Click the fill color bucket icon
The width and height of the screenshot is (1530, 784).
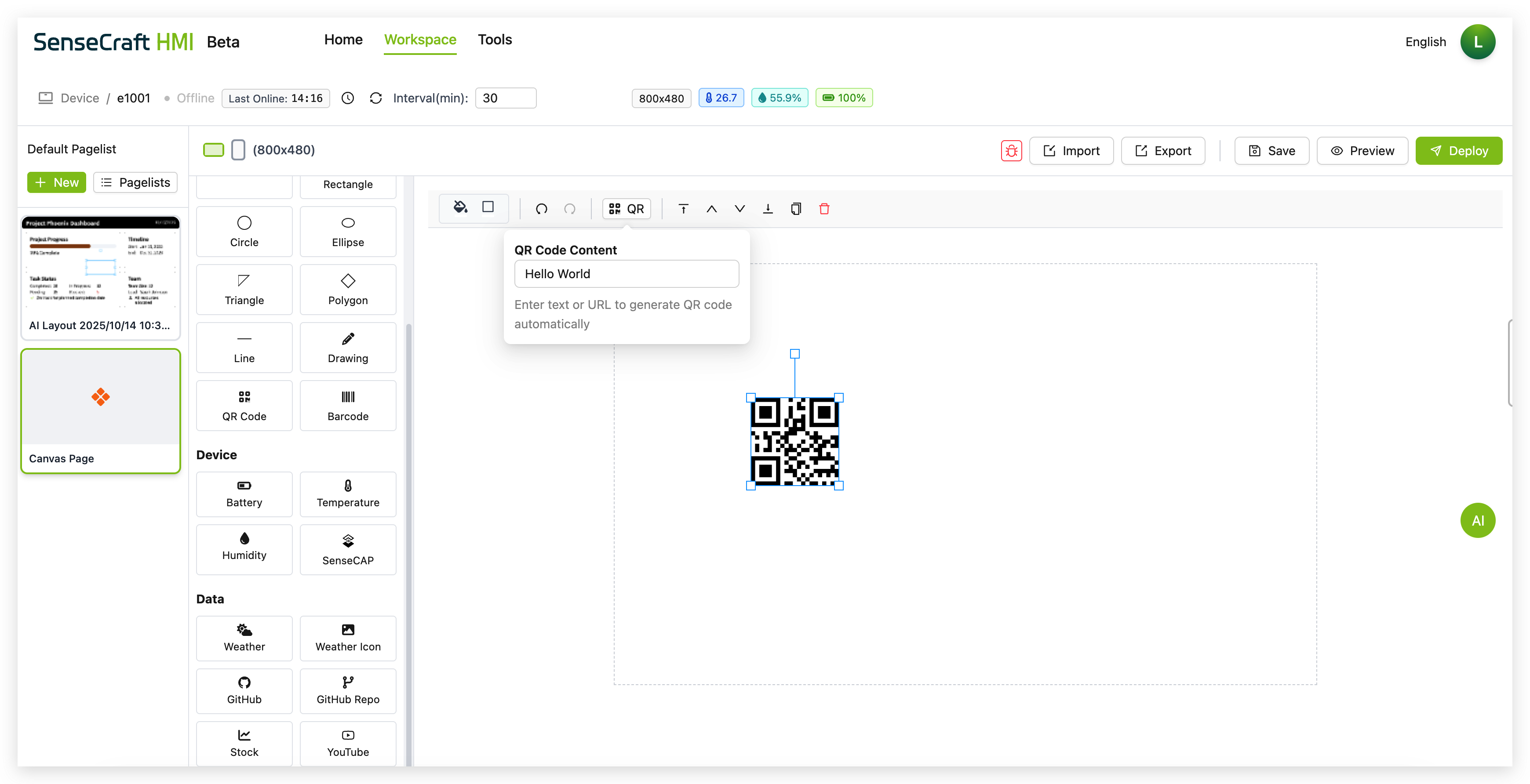(x=460, y=207)
